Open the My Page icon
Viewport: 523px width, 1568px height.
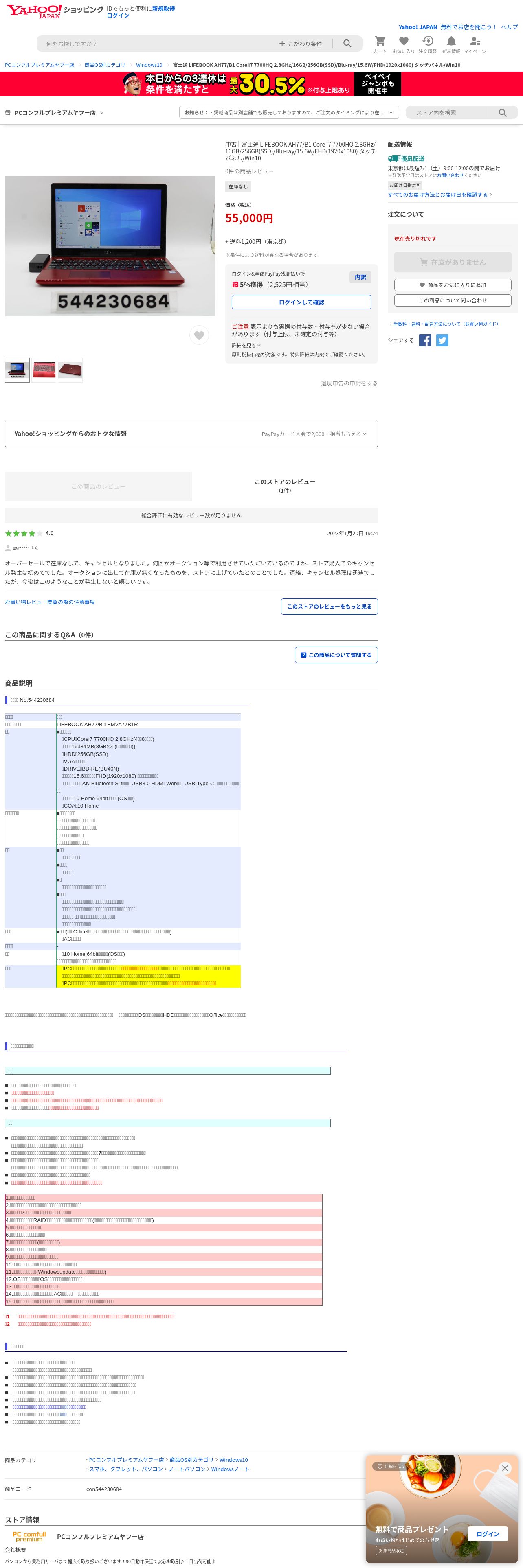475,44
